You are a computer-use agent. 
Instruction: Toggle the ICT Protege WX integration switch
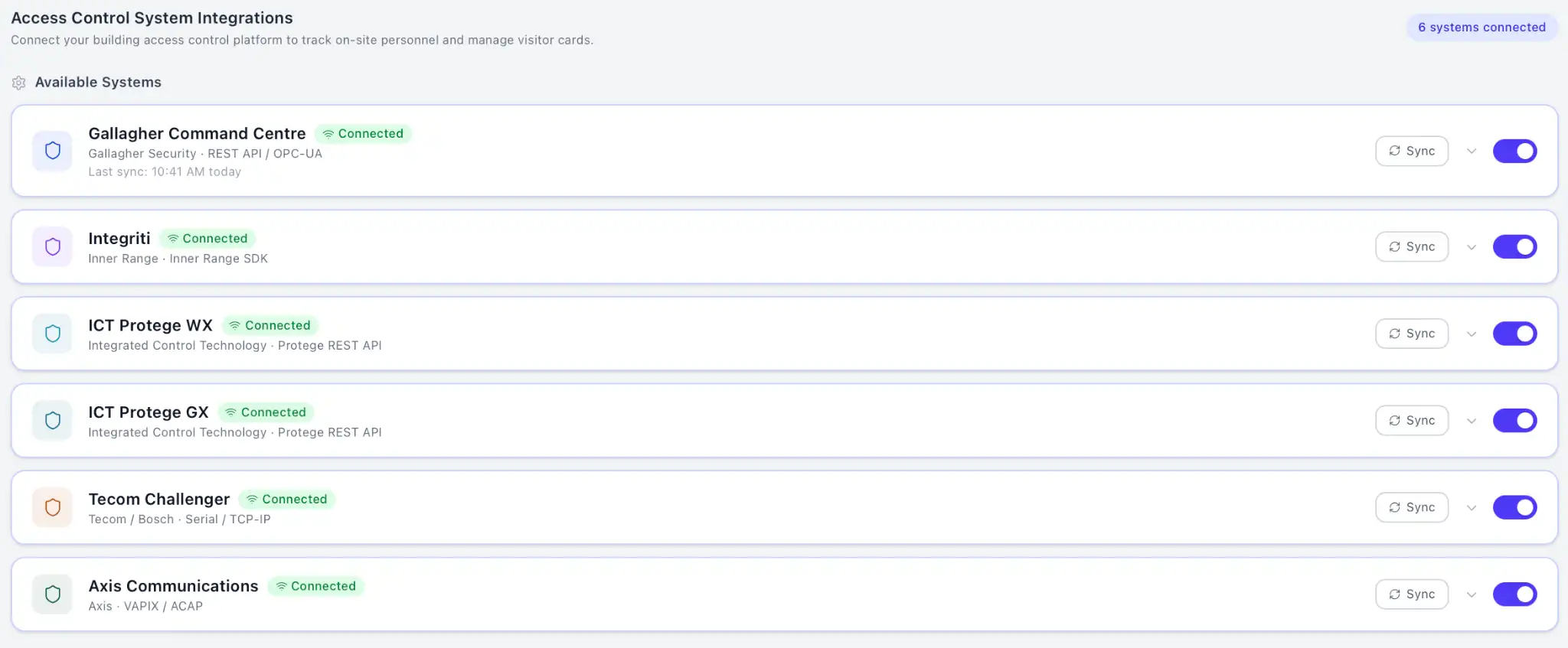point(1514,334)
